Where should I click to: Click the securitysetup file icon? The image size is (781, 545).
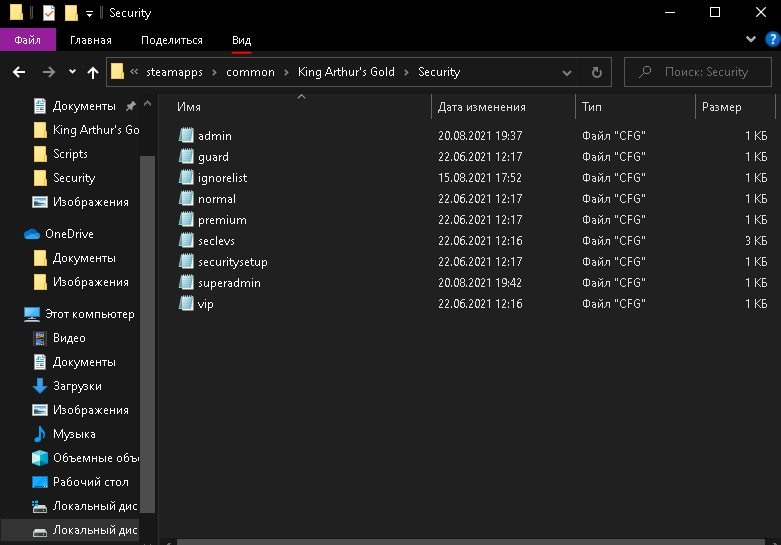[186, 261]
